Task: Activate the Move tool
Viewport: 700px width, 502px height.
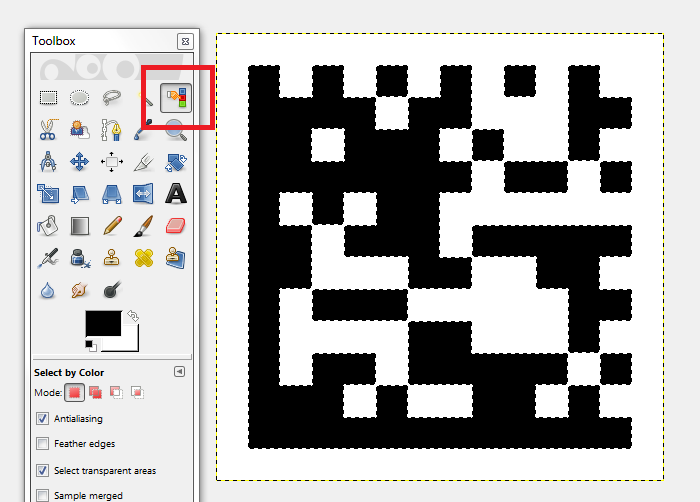Action: coord(79,162)
